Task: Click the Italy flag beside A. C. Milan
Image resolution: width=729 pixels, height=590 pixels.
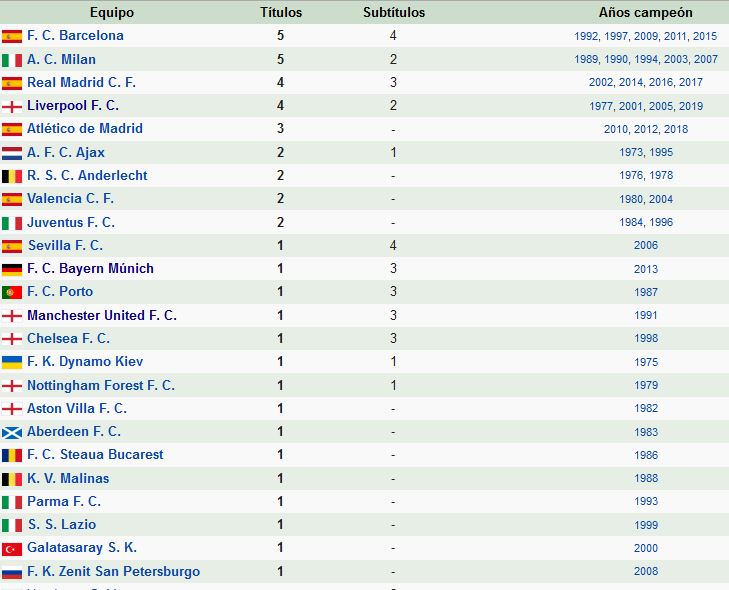Action: (12, 60)
